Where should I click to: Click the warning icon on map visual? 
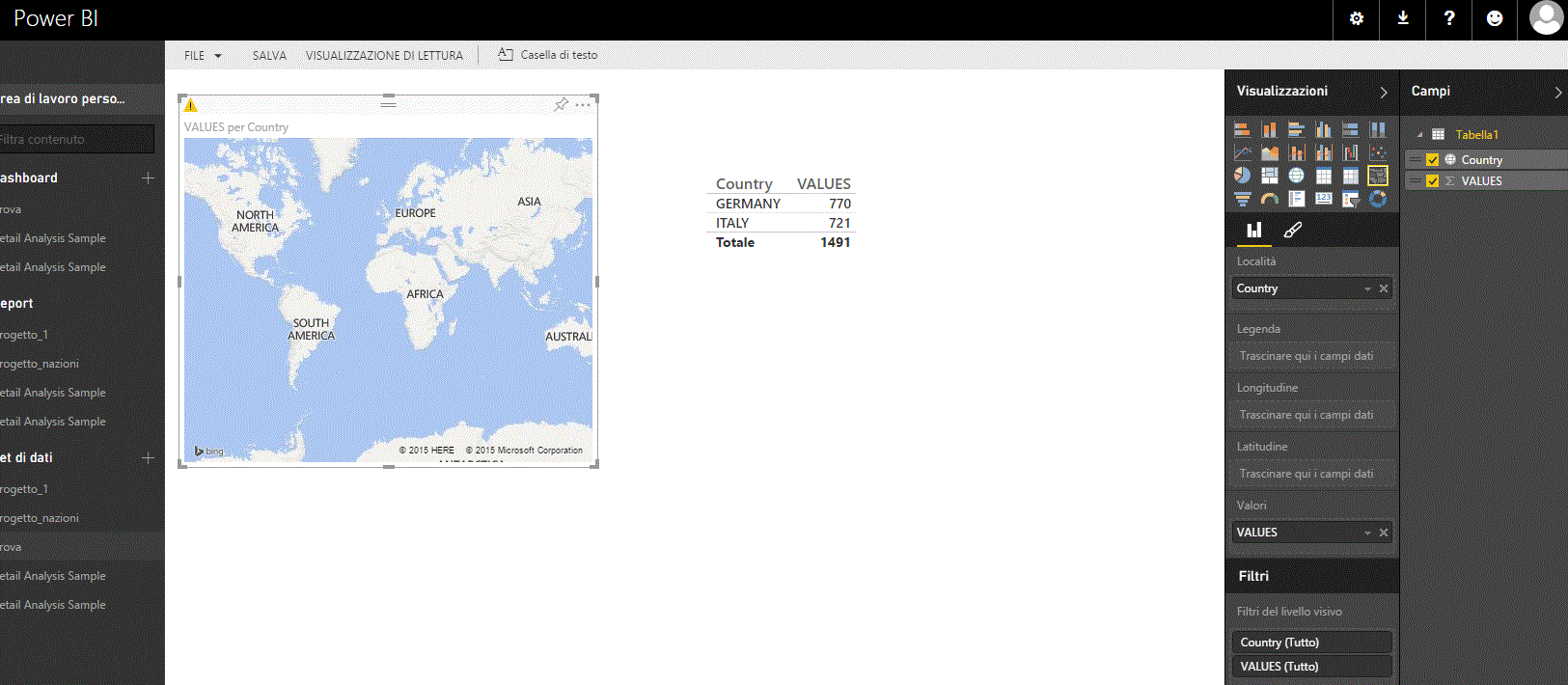point(191,105)
